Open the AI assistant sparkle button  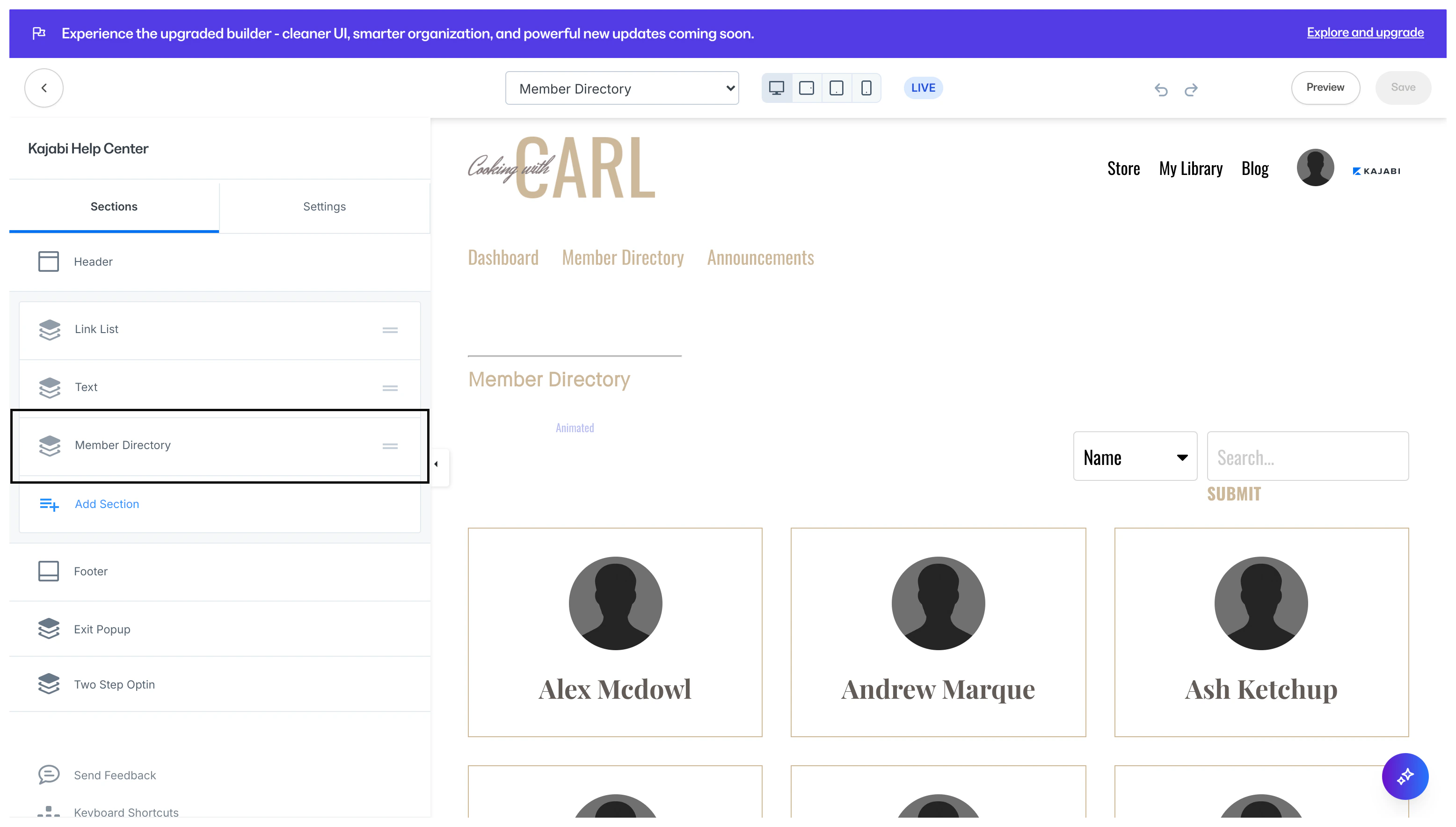(1405, 776)
